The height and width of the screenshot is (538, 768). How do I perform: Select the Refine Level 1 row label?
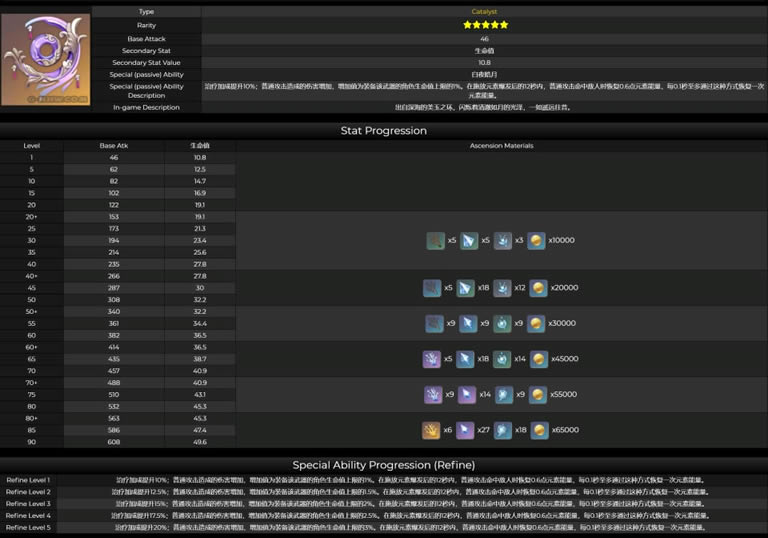point(28,481)
